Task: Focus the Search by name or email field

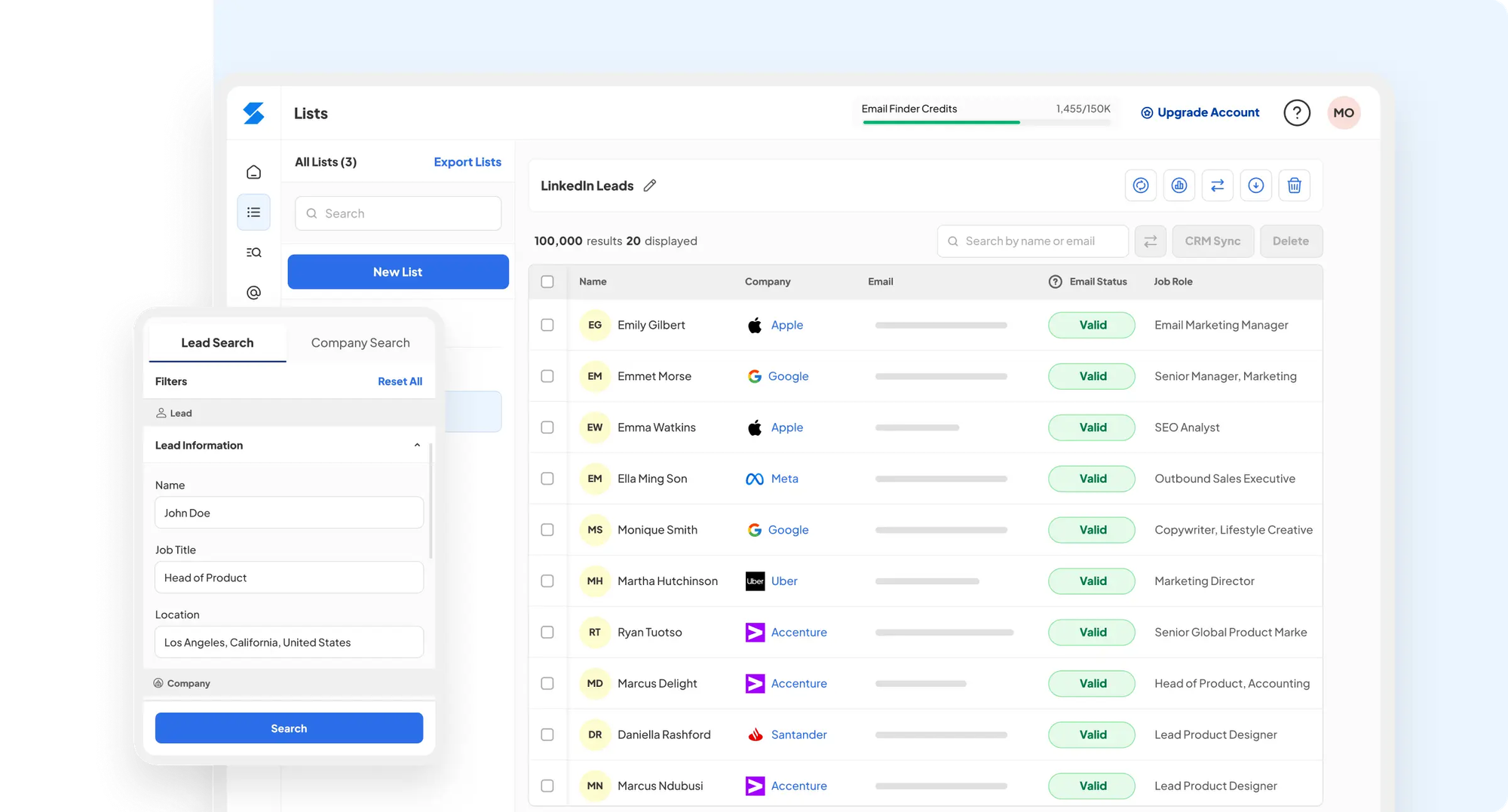Action: pos(1033,241)
